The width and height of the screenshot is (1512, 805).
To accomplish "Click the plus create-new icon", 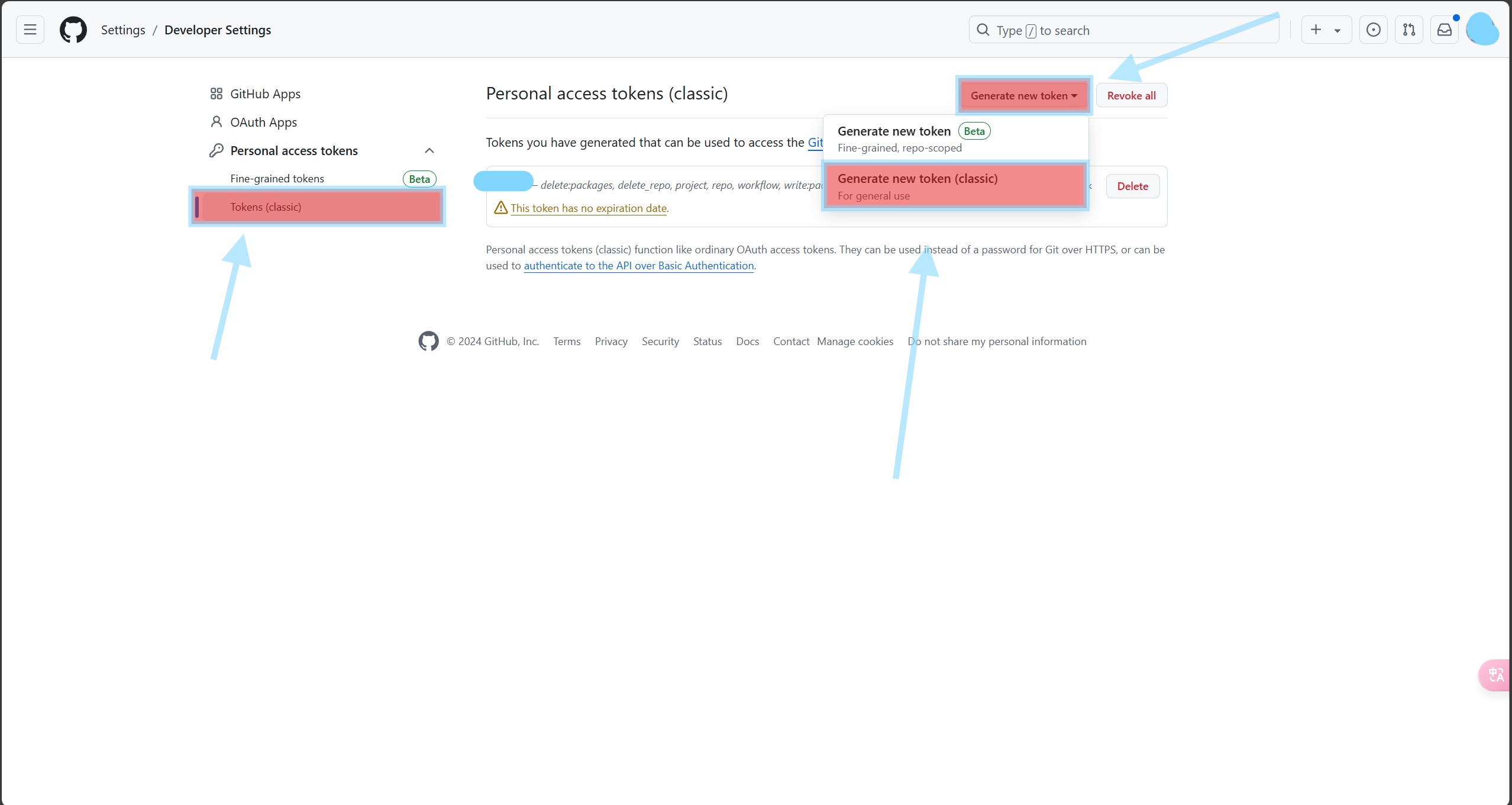I will (1316, 30).
